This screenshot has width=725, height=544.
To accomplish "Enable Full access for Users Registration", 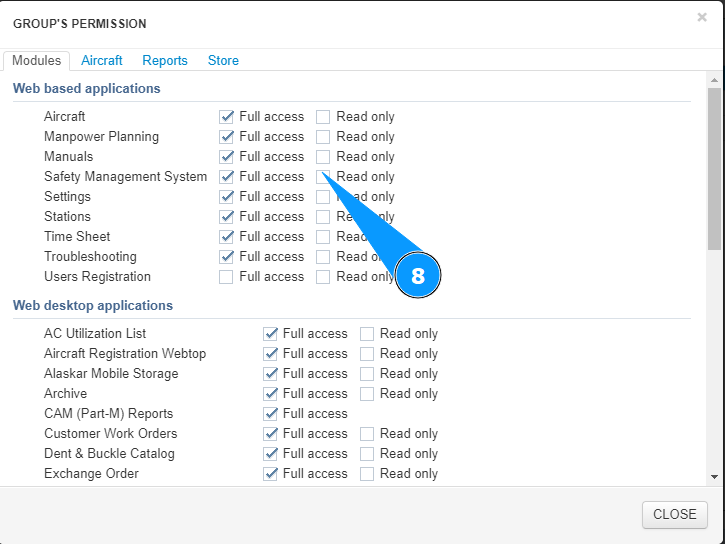I will tap(227, 277).
